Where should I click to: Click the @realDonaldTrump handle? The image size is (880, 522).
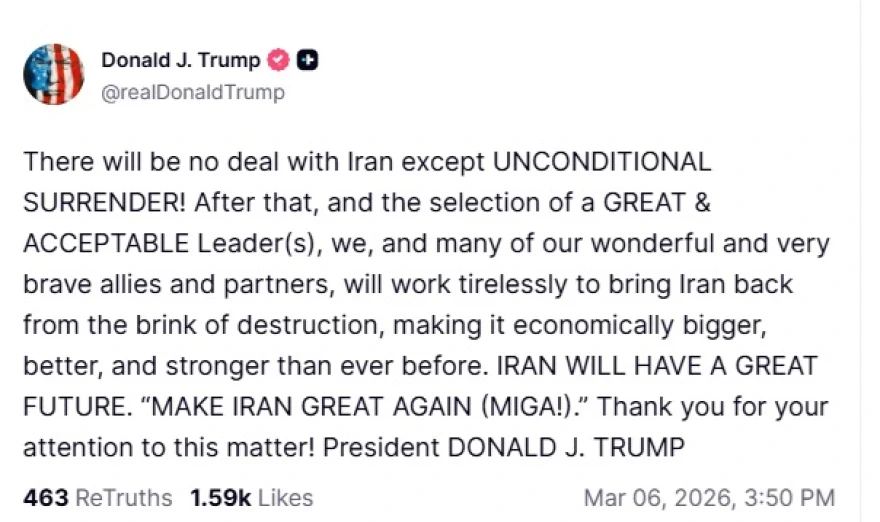coord(193,92)
